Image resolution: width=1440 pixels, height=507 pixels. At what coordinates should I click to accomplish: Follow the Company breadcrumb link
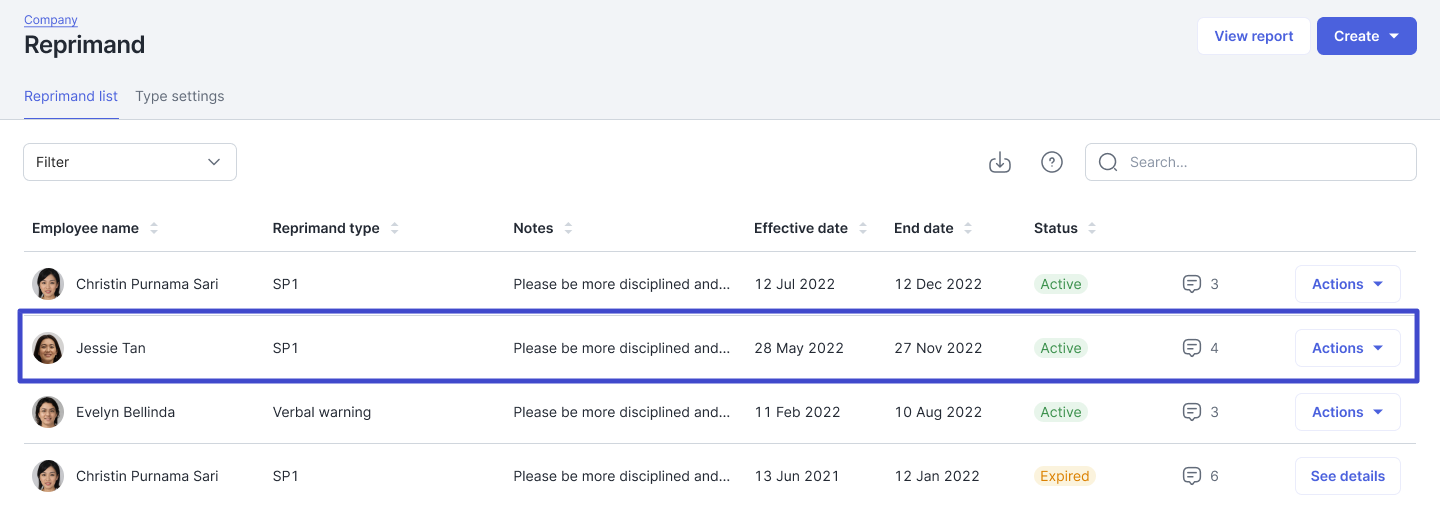tap(51, 20)
